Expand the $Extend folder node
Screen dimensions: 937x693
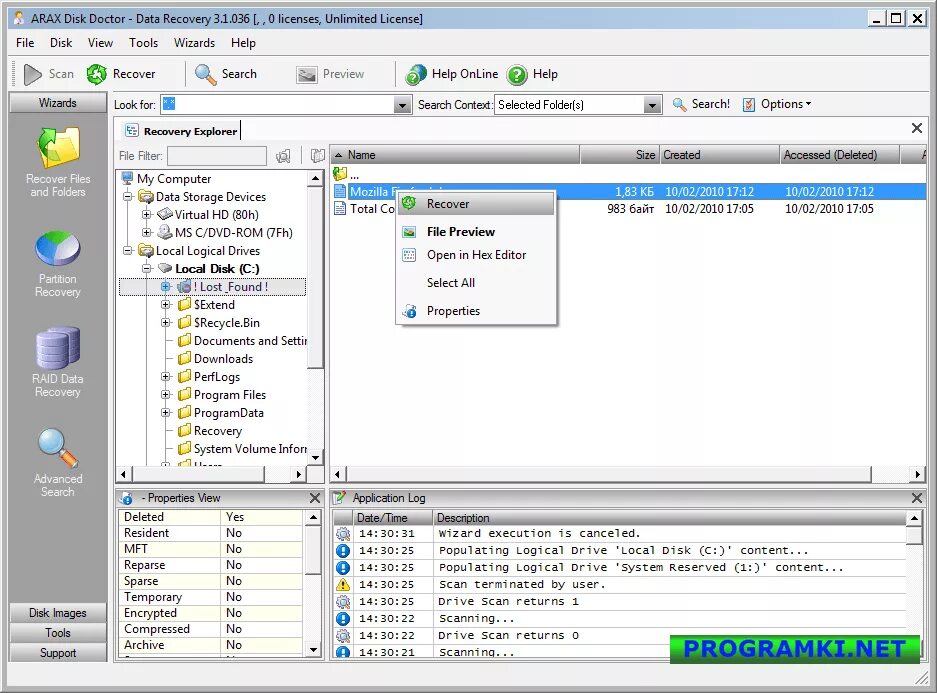[166, 305]
